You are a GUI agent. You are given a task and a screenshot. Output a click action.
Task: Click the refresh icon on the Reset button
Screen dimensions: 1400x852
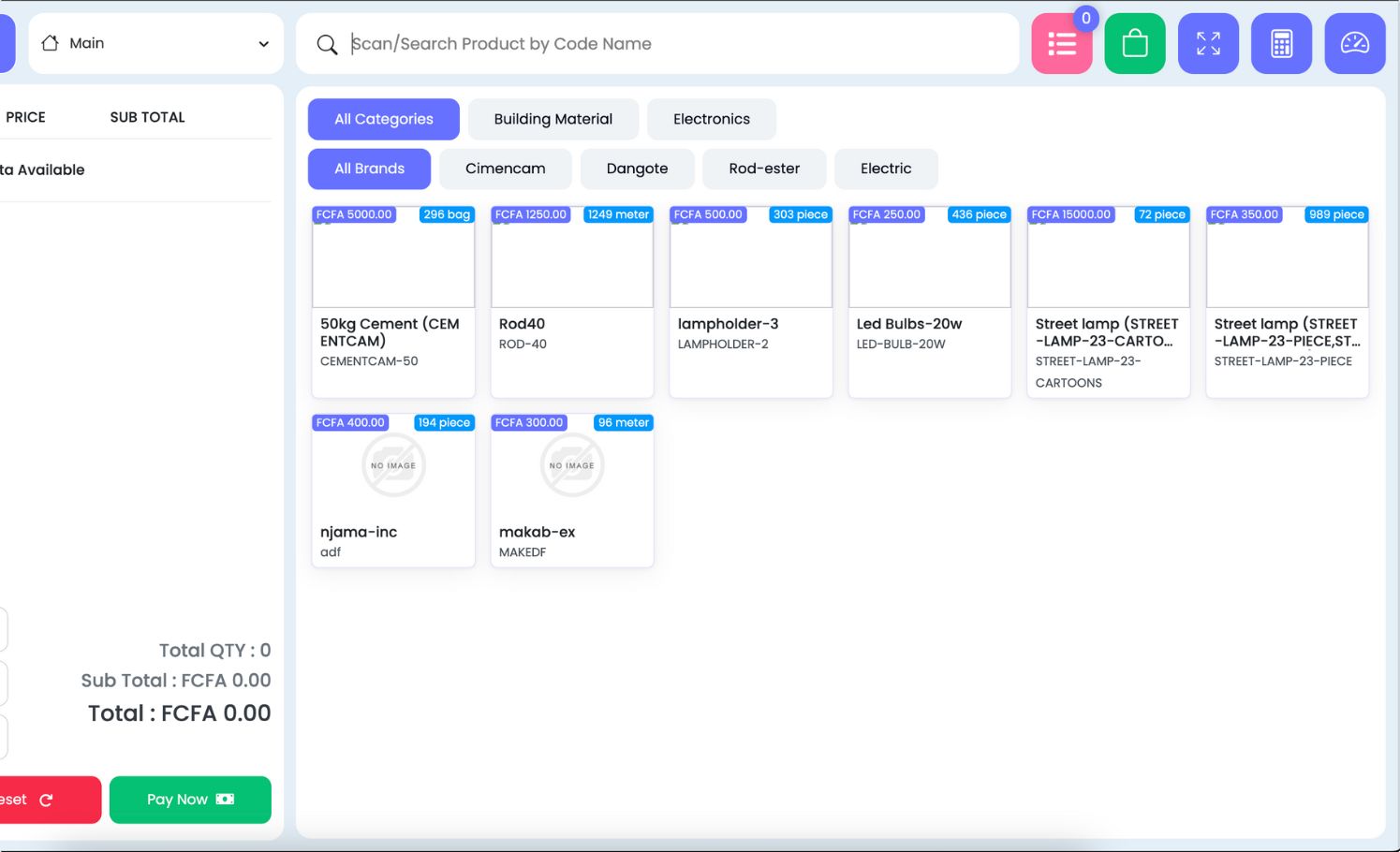[47, 799]
